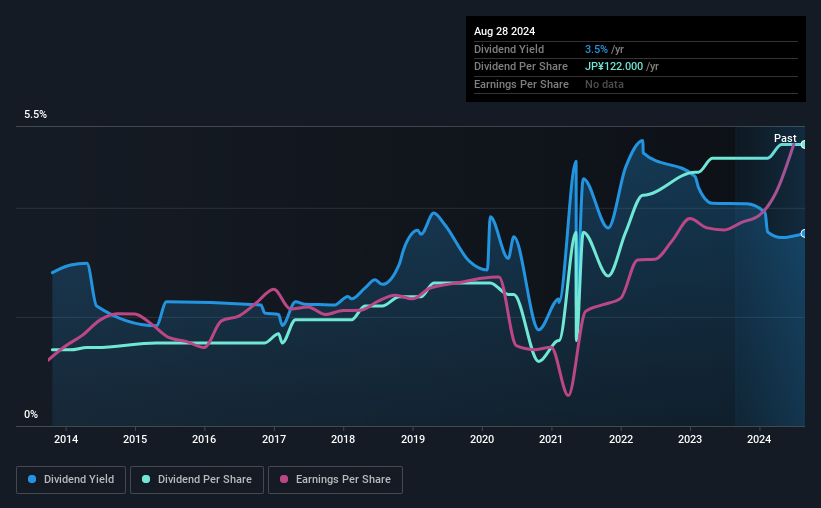
Task: Click the 2020 x-axis year label
Action: (482, 438)
